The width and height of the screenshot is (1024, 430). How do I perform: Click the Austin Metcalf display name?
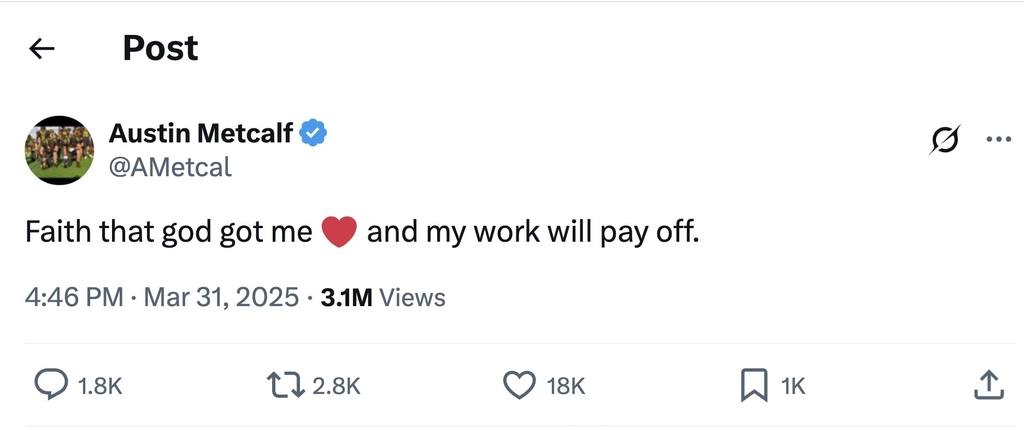coord(200,132)
